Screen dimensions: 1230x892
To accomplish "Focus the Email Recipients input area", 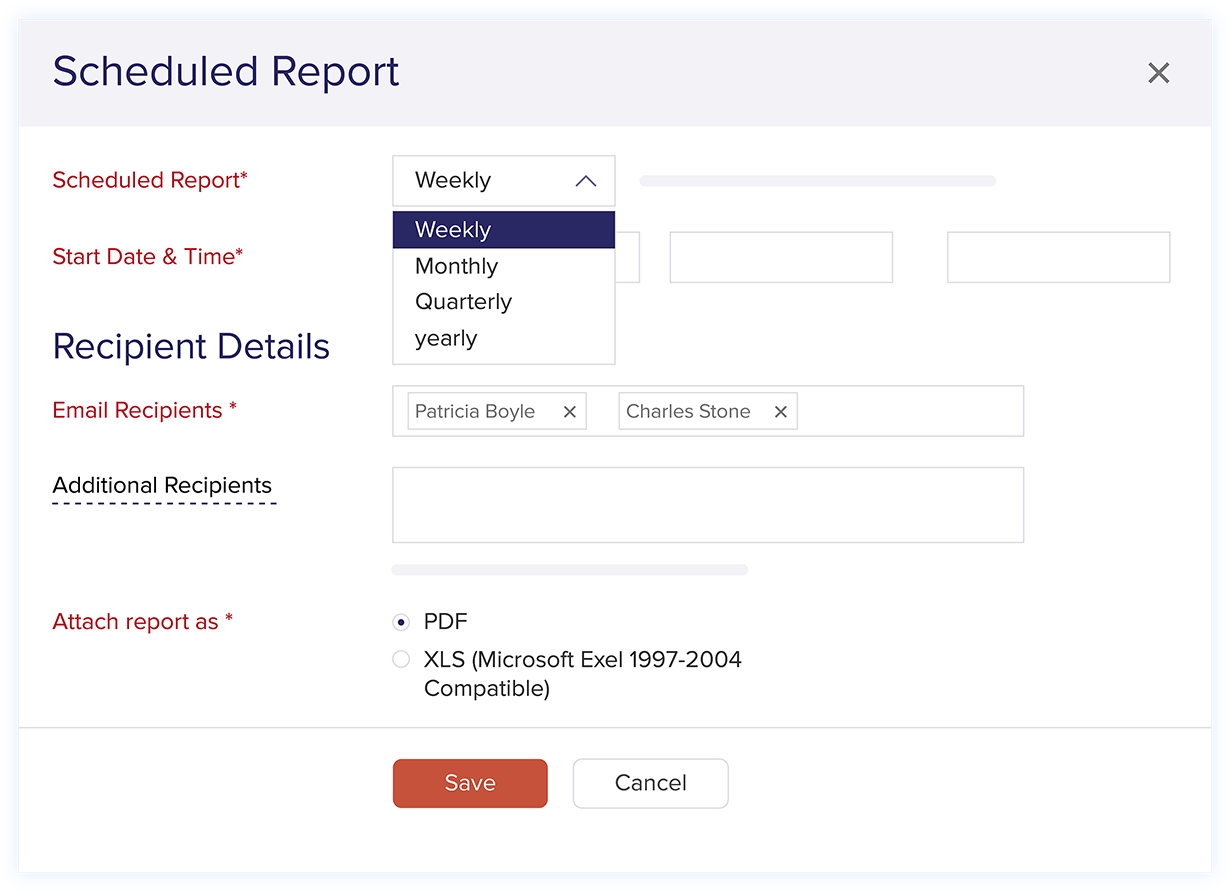I will (910, 411).
